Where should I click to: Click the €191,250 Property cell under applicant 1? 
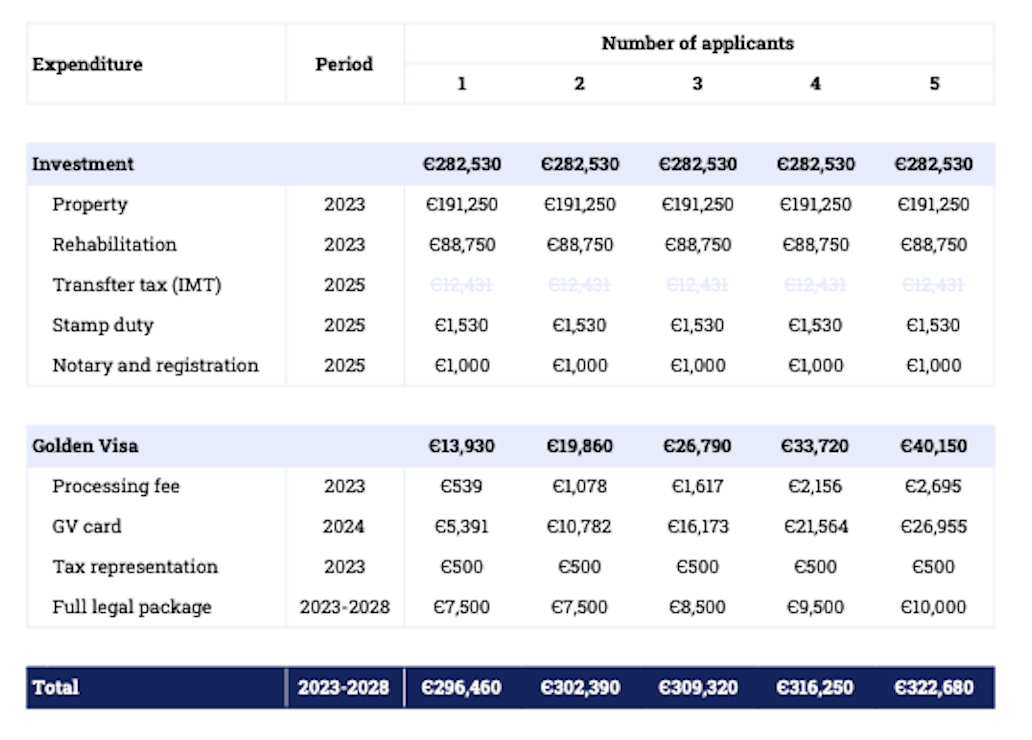(461, 204)
